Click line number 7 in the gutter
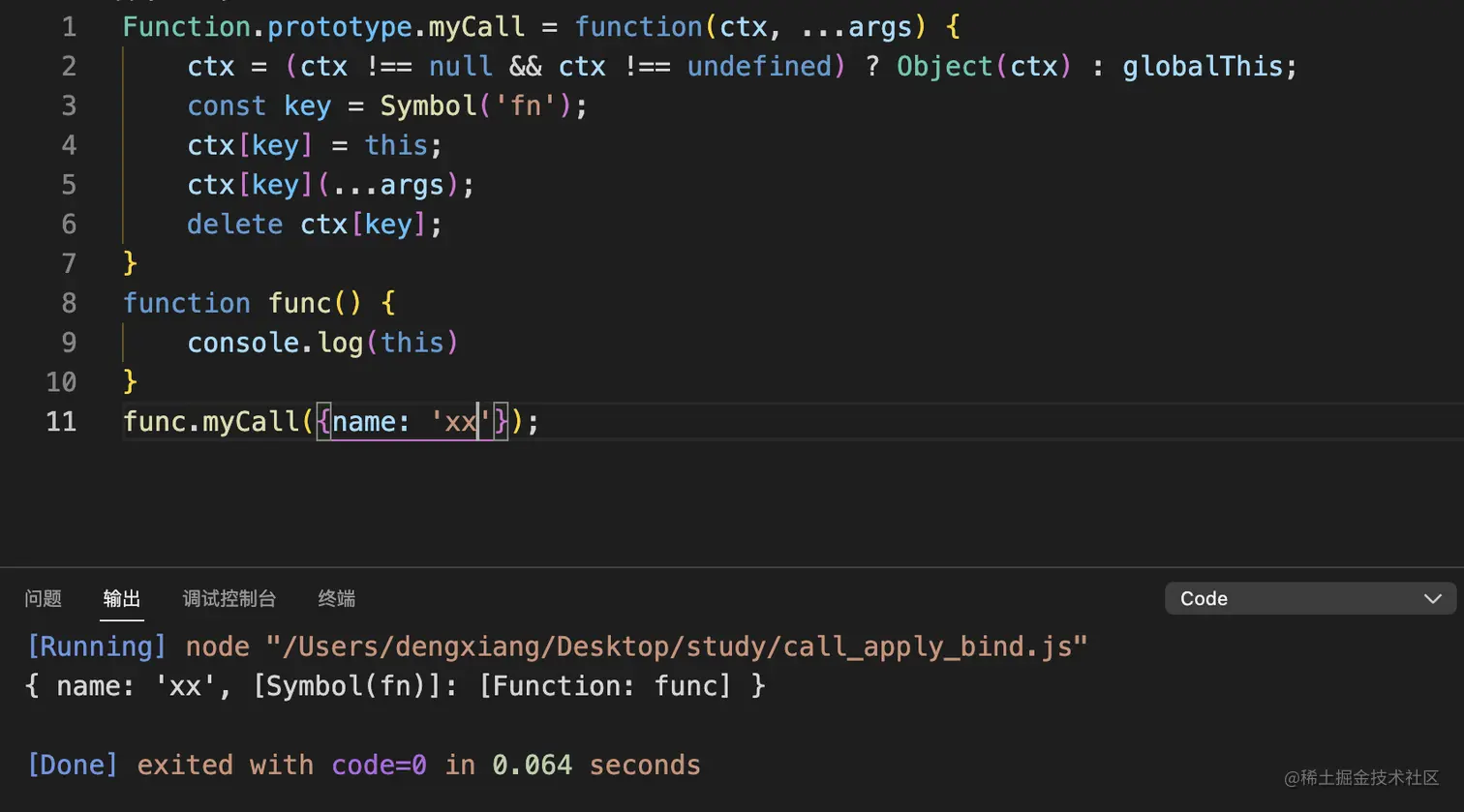Image resolution: width=1464 pixels, height=812 pixels. point(69,263)
